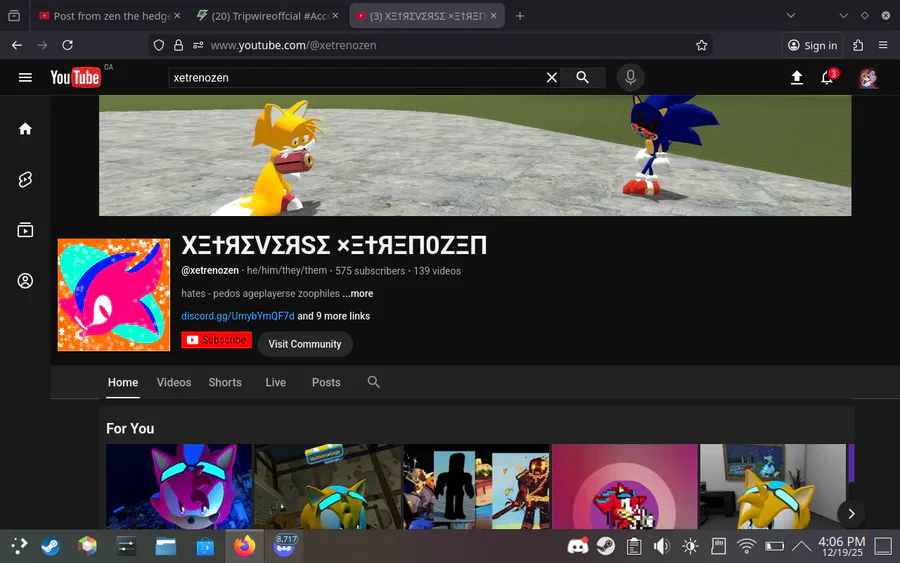This screenshot has width=900, height=563.
Task: Bookmark this page with the star icon
Action: coord(701,45)
